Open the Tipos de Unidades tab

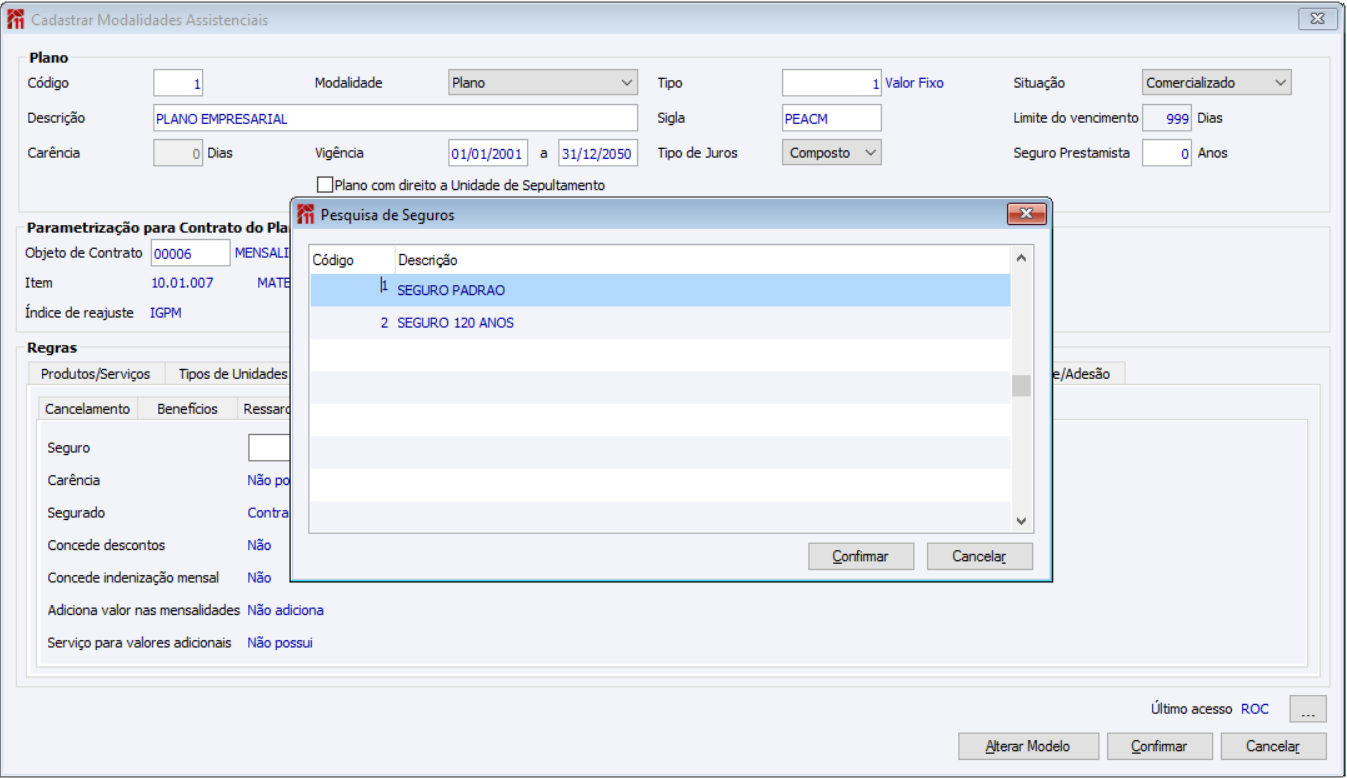pos(233,373)
